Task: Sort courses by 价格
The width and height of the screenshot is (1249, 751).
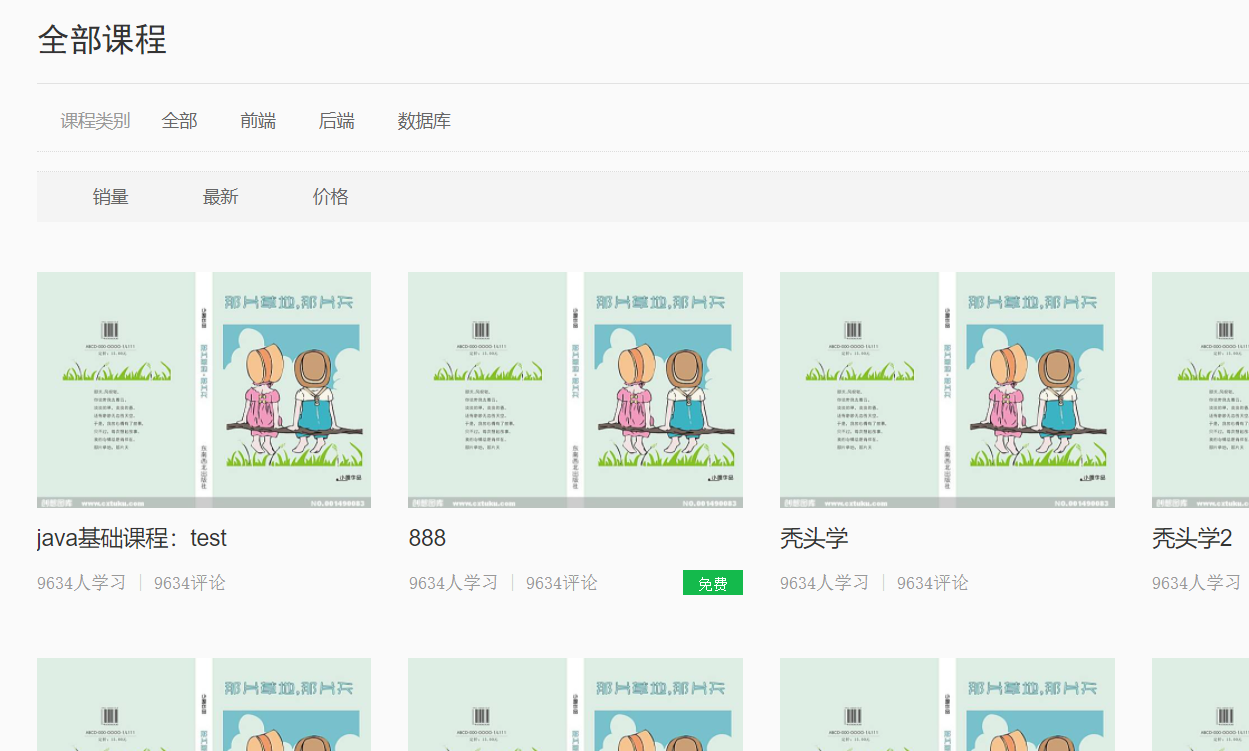Action: (330, 196)
